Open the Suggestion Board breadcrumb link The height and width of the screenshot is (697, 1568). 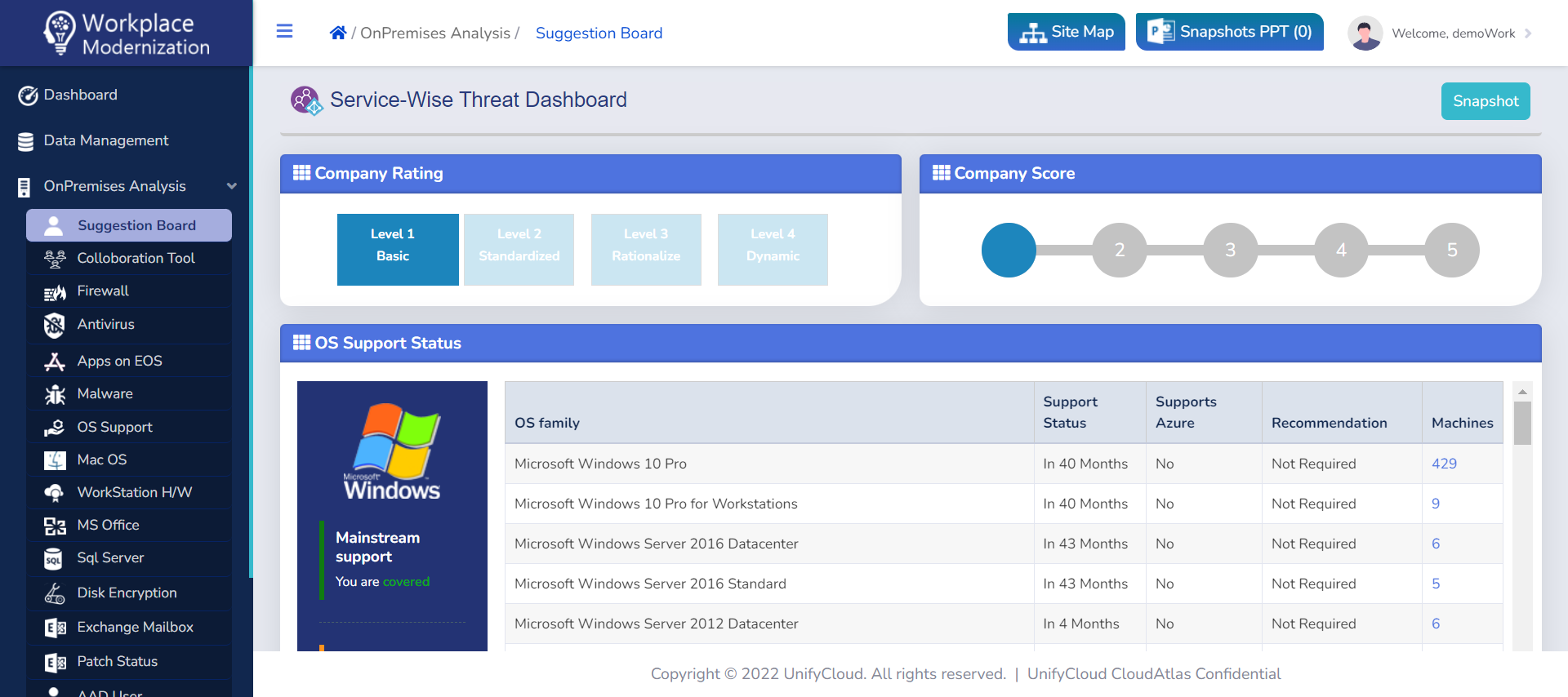click(599, 33)
